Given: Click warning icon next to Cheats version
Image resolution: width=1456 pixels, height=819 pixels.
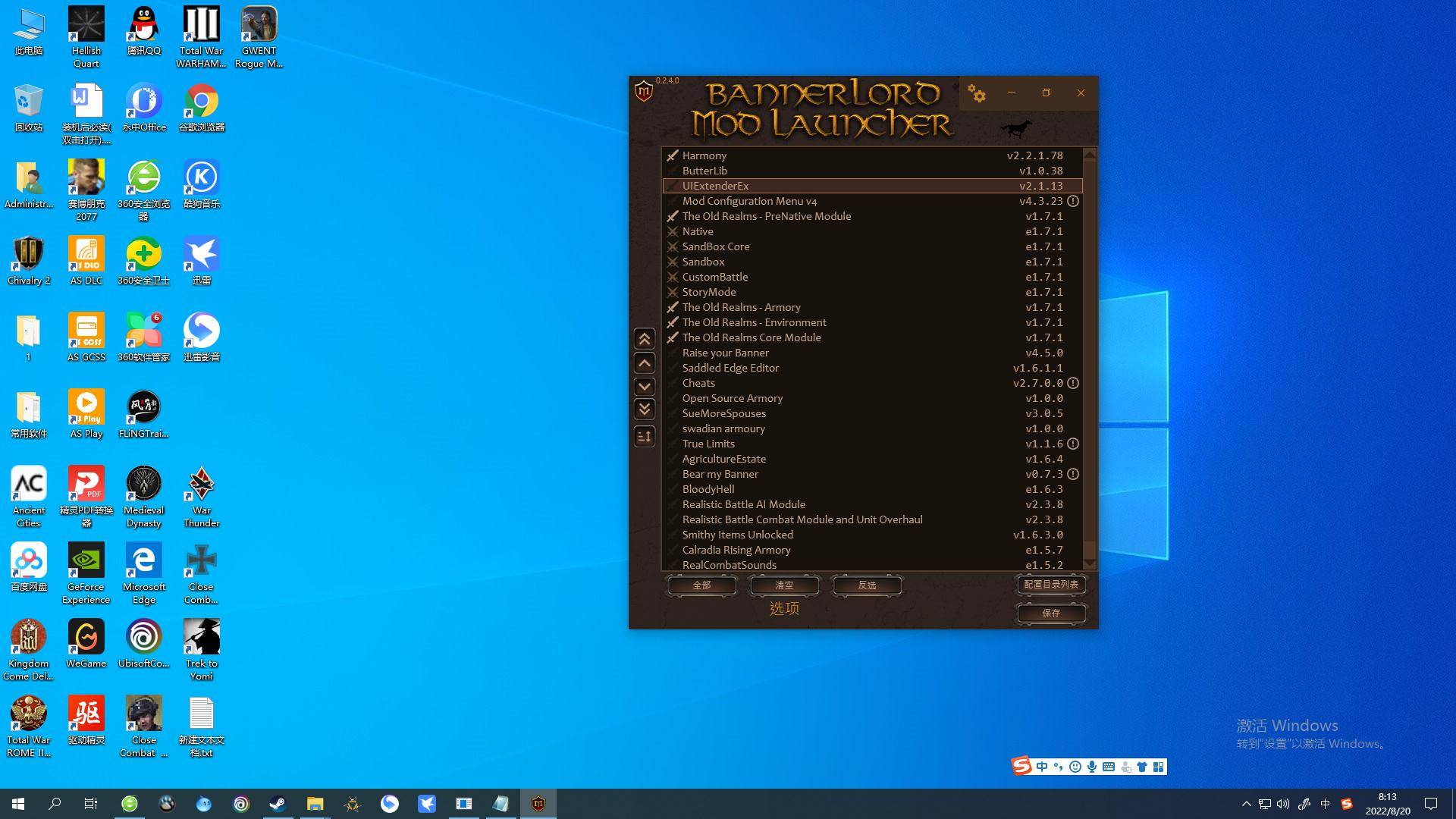Looking at the screenshot, I should tap(1073, 383).
